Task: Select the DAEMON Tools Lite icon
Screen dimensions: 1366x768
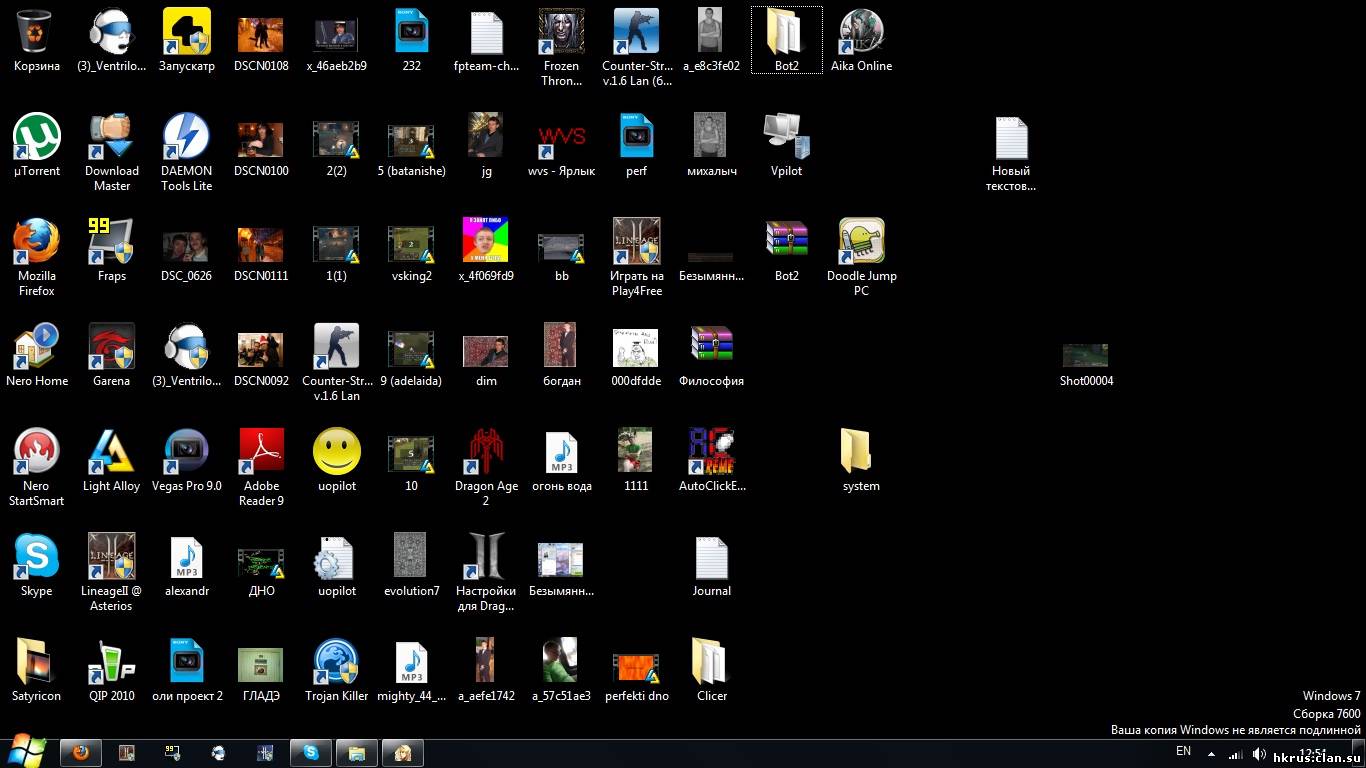Action: point(186,138)
